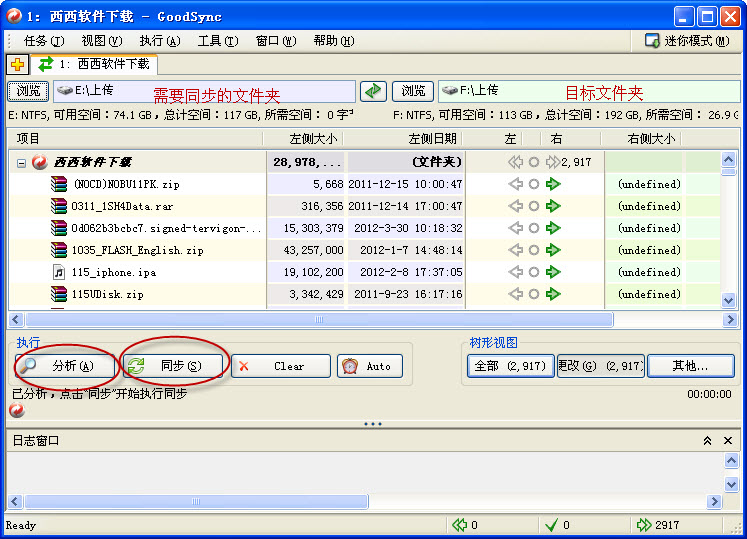Click file list horizontal scrollbar right arrow
Screen dimensions: 747x539
tap(729, 319)
